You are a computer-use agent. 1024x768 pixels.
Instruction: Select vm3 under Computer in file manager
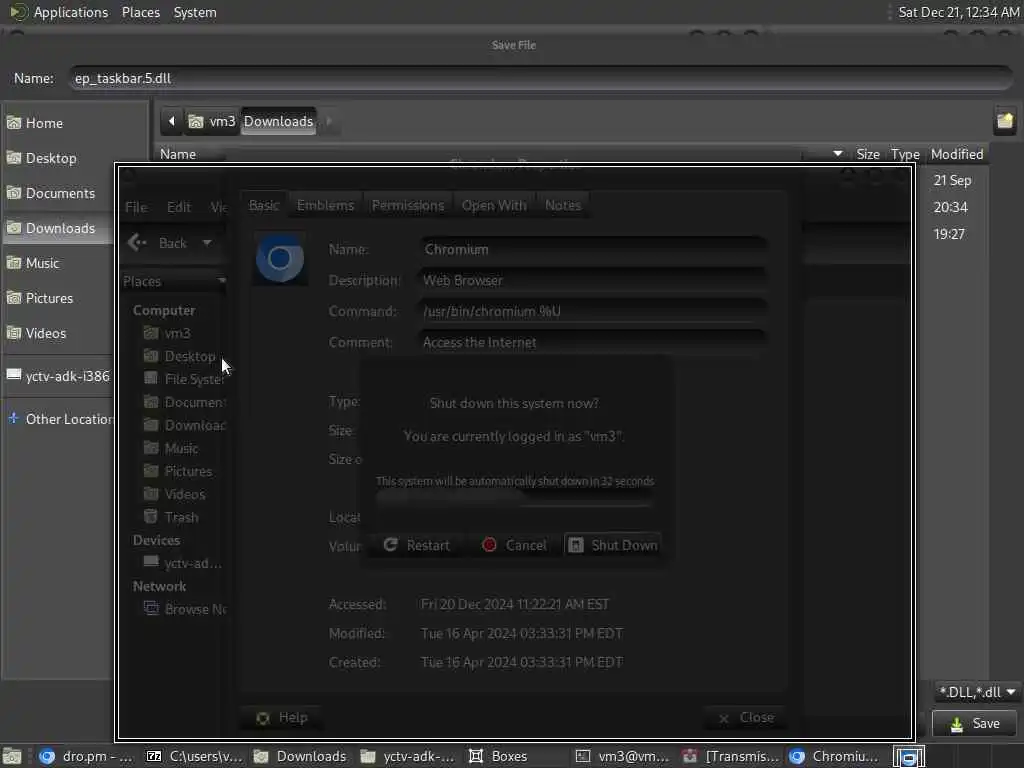[167, 333]
